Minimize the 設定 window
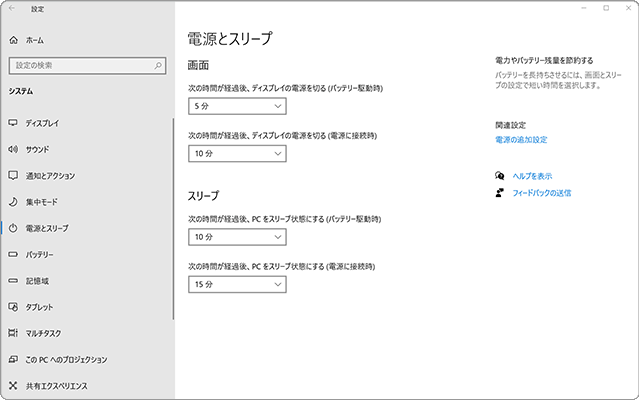640x400 pixels. pyautogui.click(x=584, y=8)
